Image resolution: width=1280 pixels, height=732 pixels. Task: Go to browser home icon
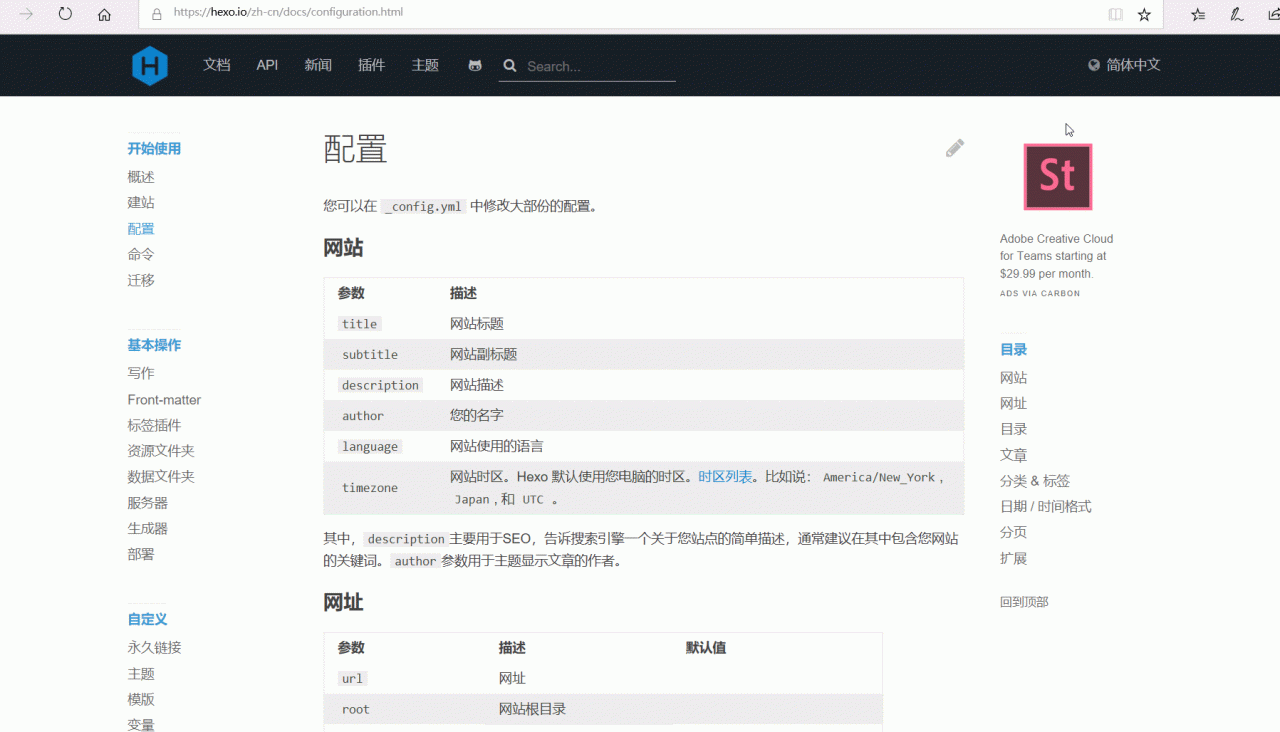click(104, 14)
